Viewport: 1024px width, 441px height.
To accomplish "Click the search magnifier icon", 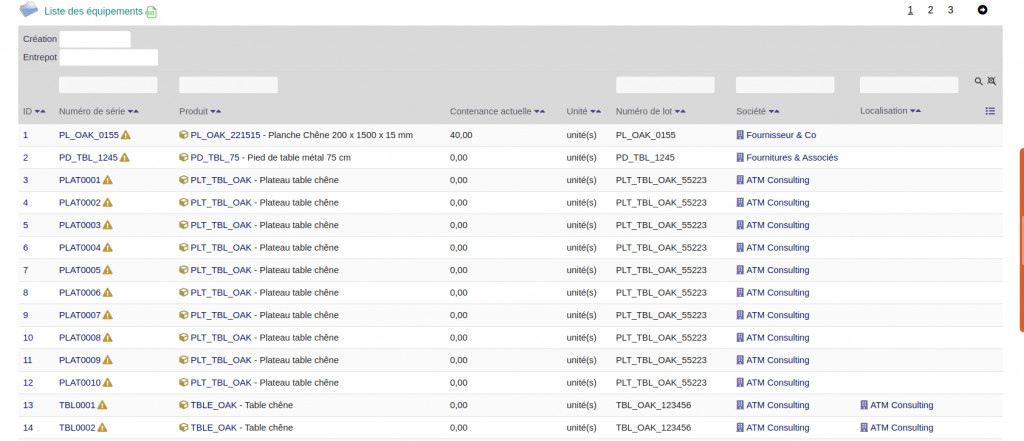I will 979,81.
